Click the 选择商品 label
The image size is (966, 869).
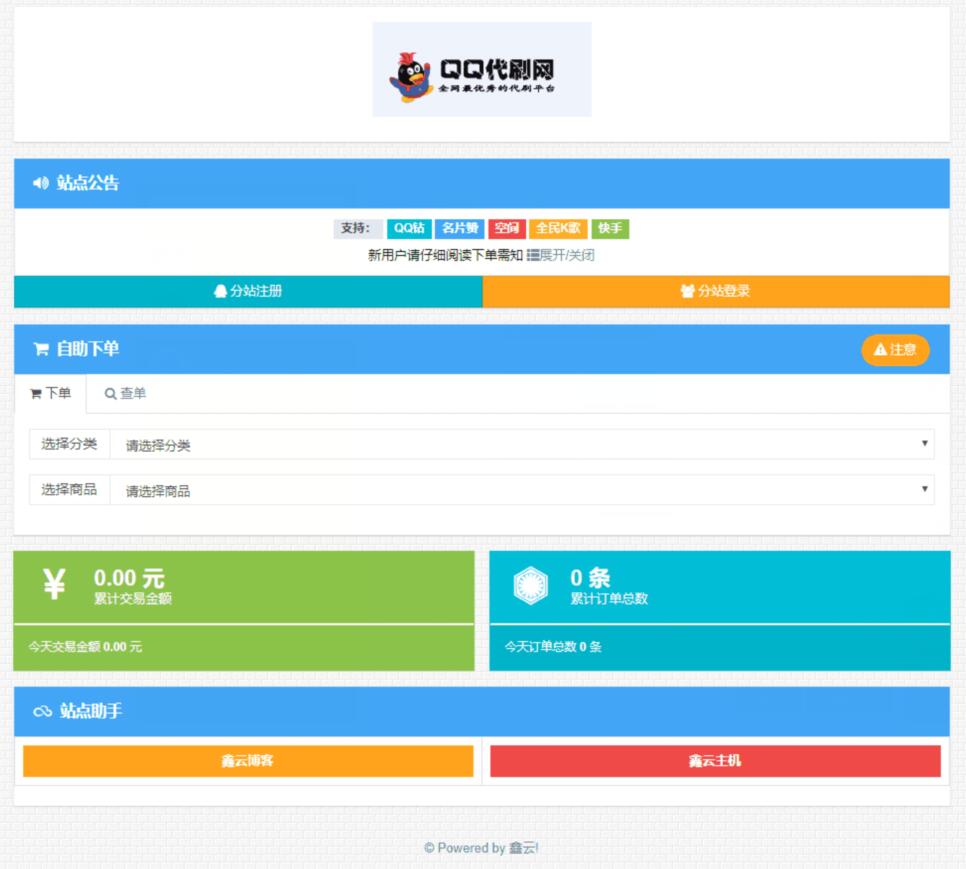[69, 490]
